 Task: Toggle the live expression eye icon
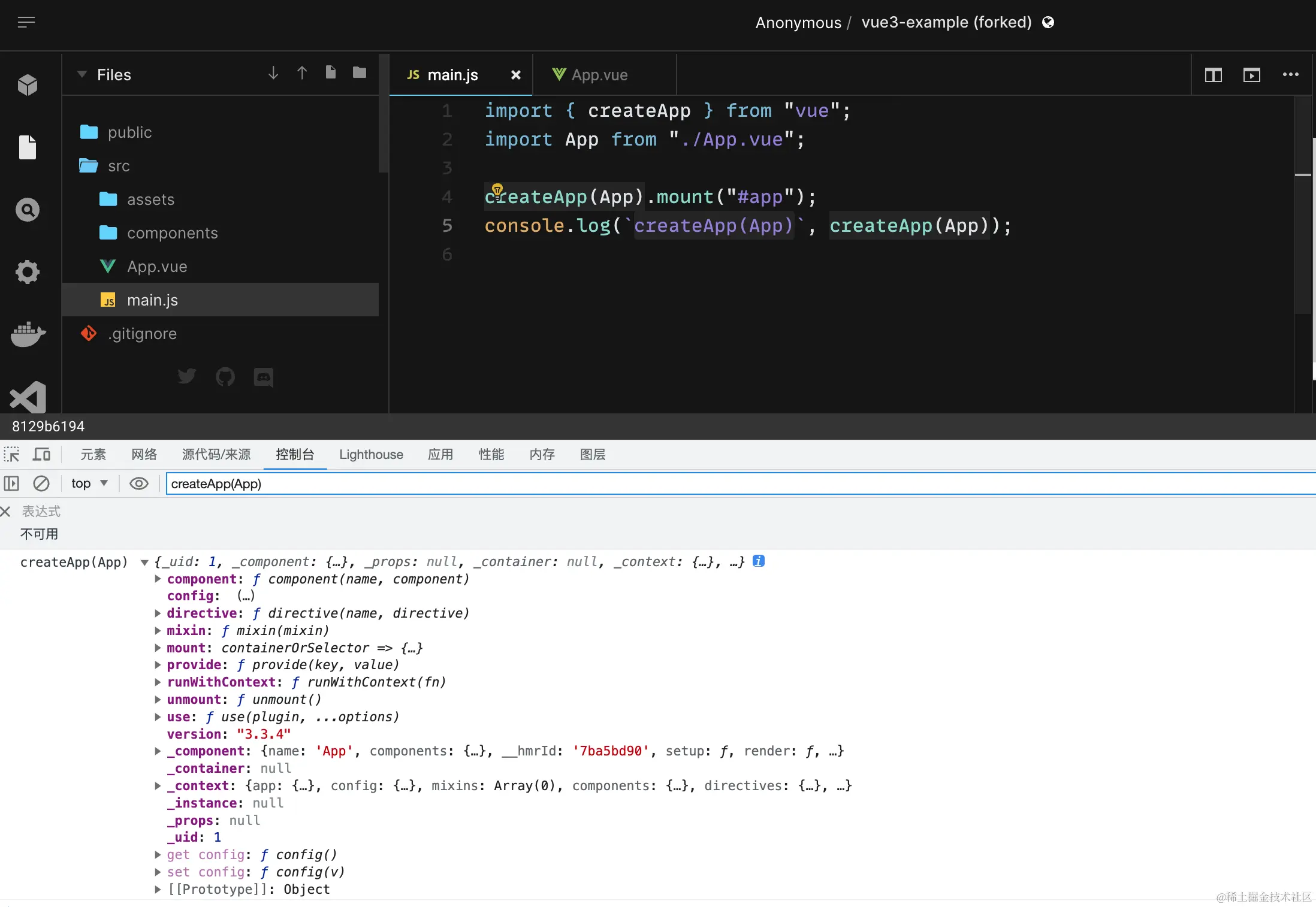click(139, 483)
